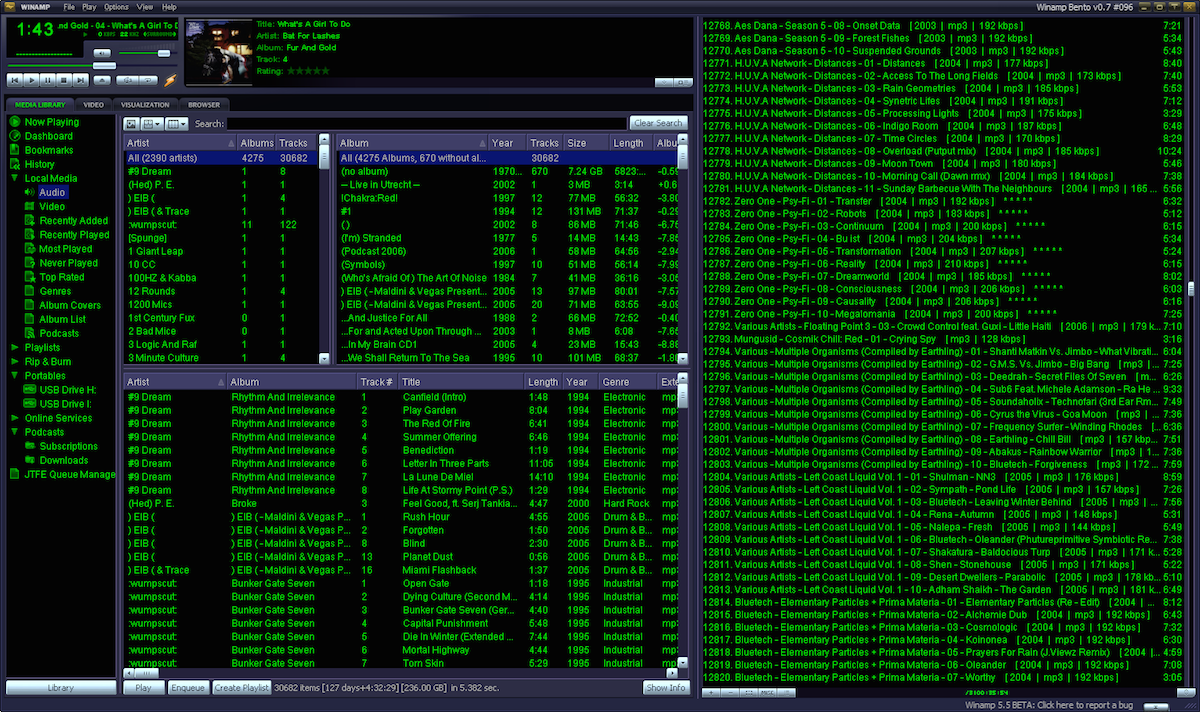Screen dimensions: 1200x712
Task: Click the playlist Add (+) button
Action: click(x=711, y=692)
